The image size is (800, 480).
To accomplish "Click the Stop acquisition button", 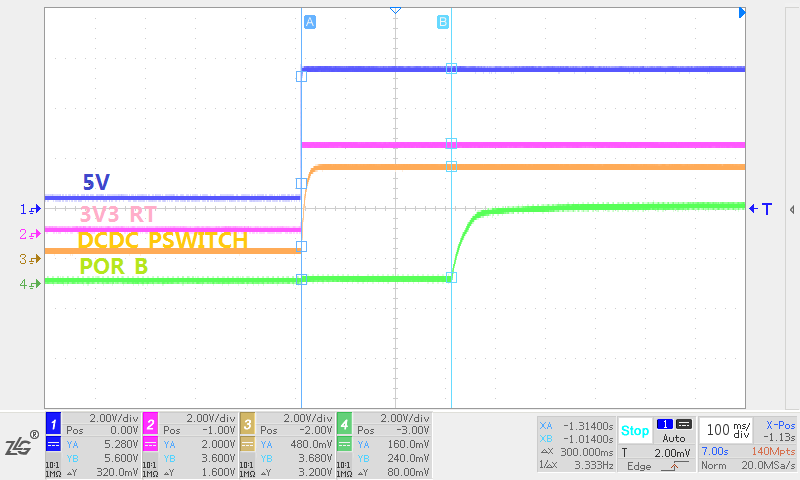I will [x=635, y=431].
